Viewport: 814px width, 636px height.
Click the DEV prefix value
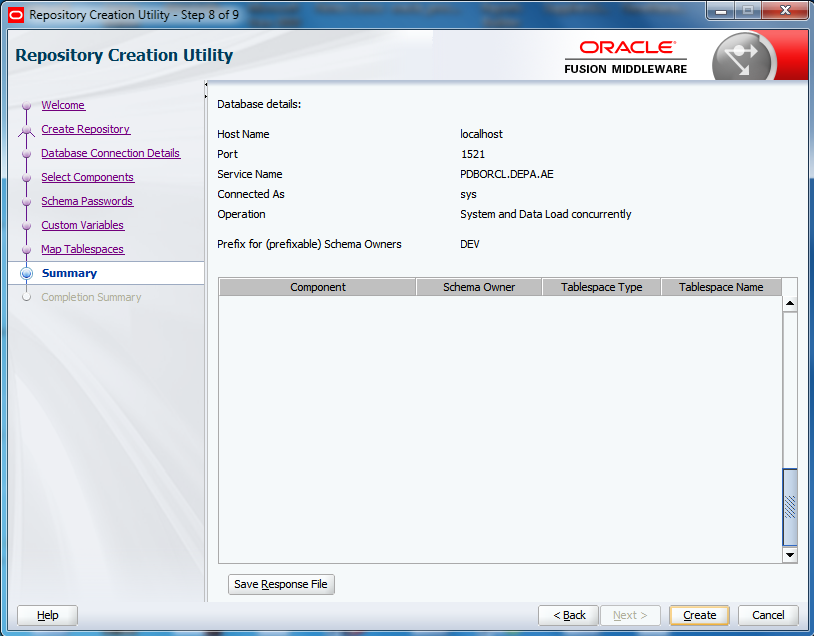pos(470,244)
